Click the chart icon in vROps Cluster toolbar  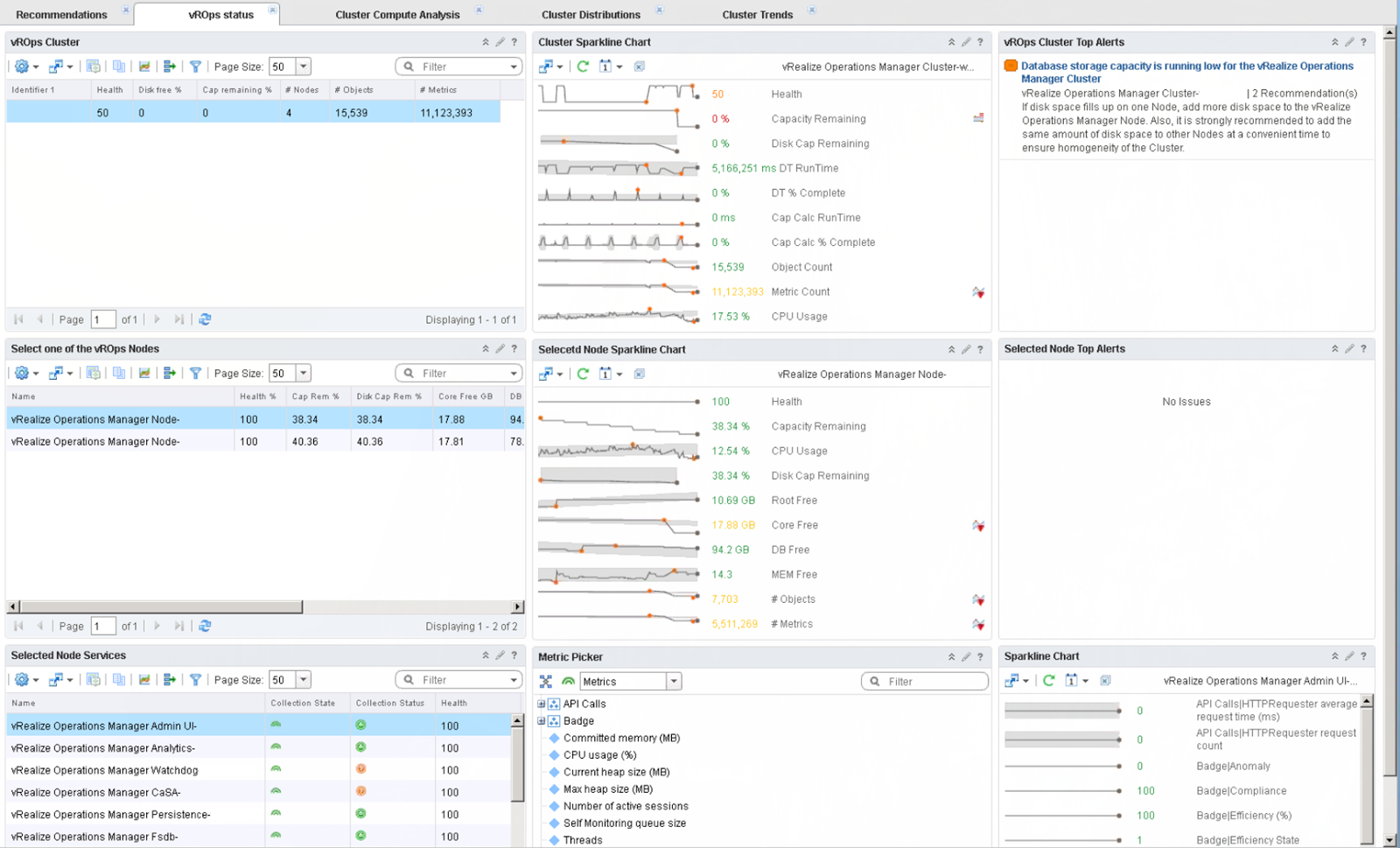pos(144,67)
